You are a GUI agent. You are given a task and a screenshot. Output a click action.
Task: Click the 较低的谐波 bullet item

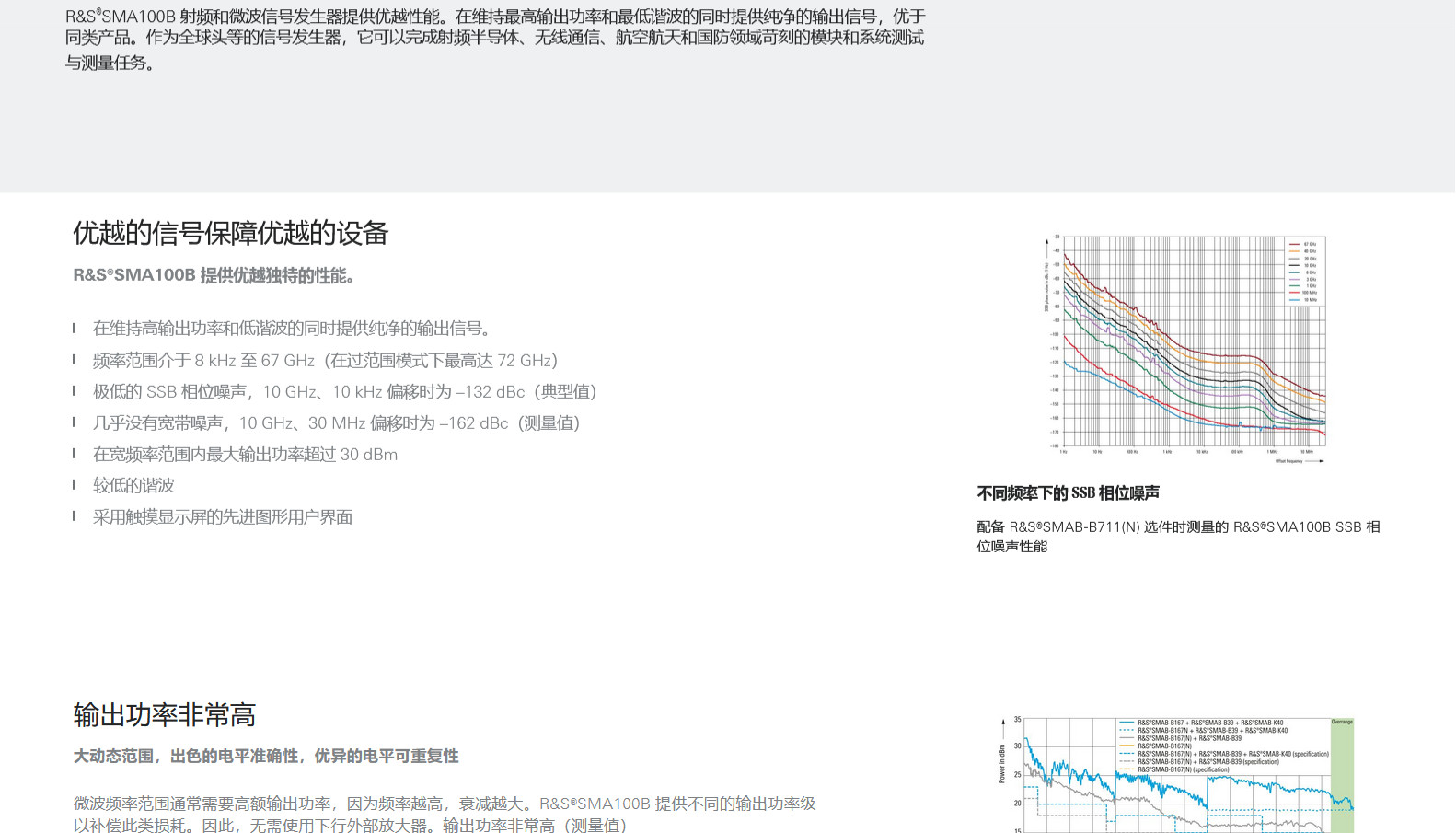click(133, 486)
